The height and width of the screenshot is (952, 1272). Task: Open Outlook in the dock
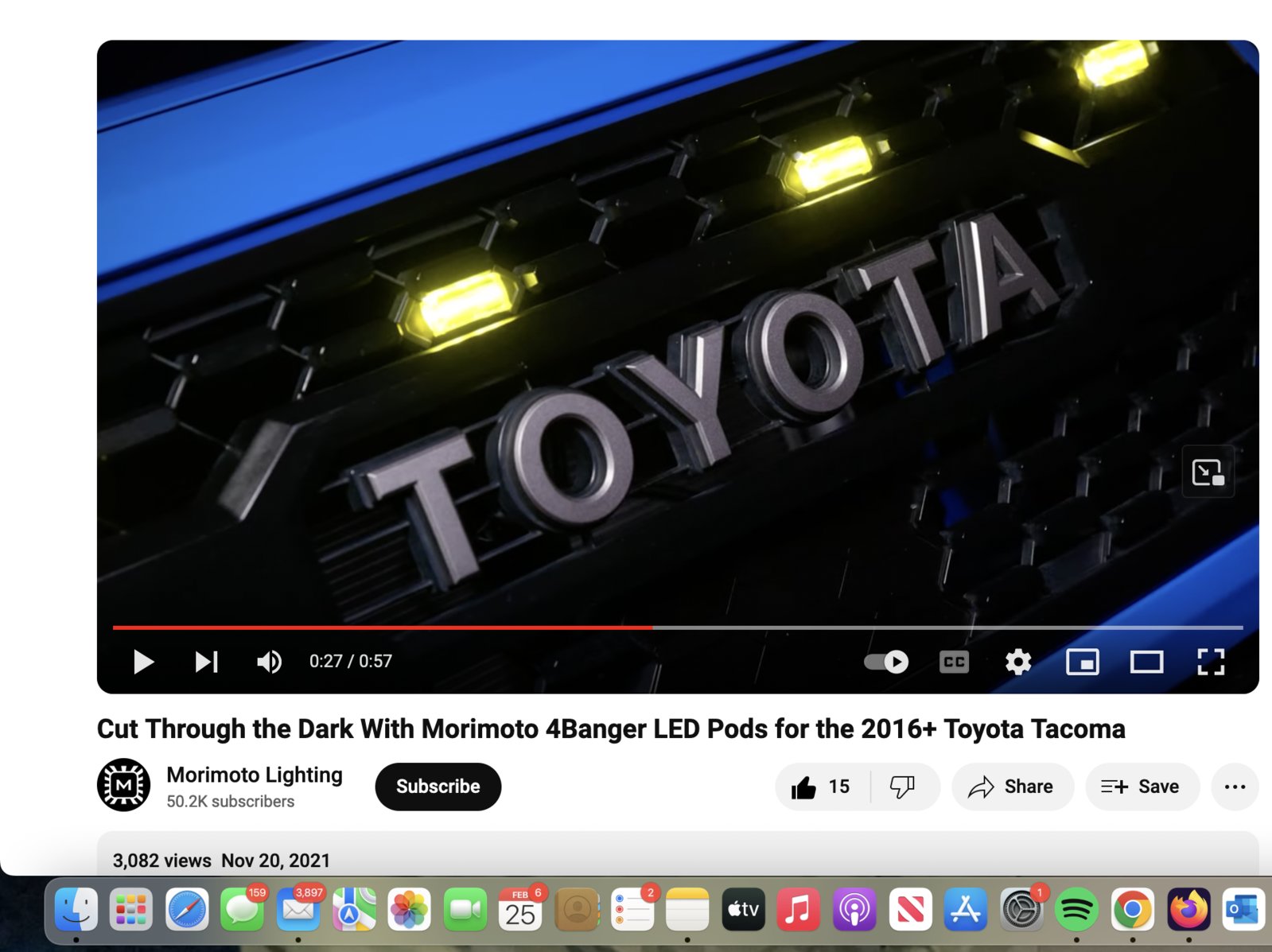coord(1243,909)
